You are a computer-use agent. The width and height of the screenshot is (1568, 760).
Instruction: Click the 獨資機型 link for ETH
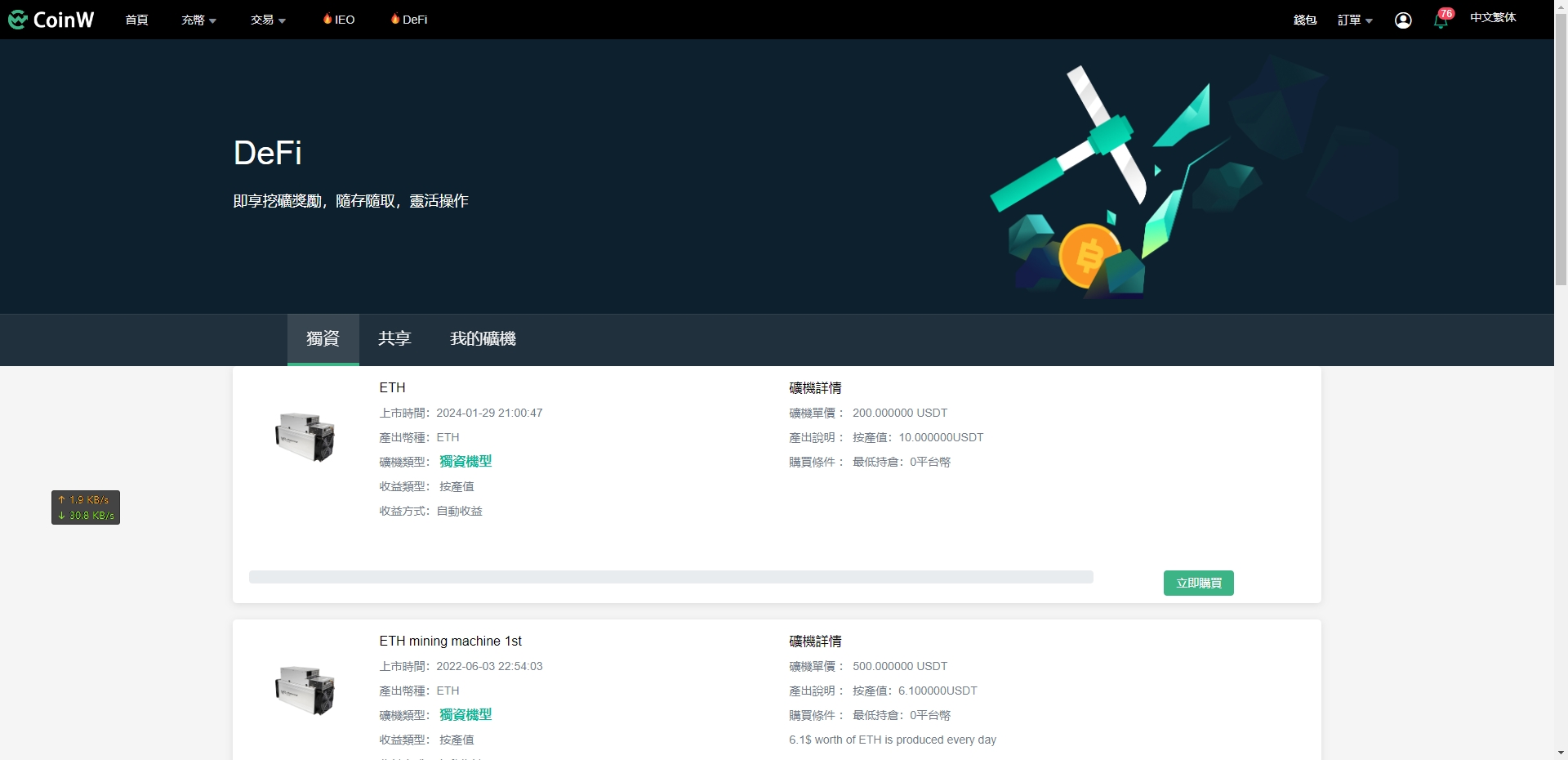[x=465, y=462]
